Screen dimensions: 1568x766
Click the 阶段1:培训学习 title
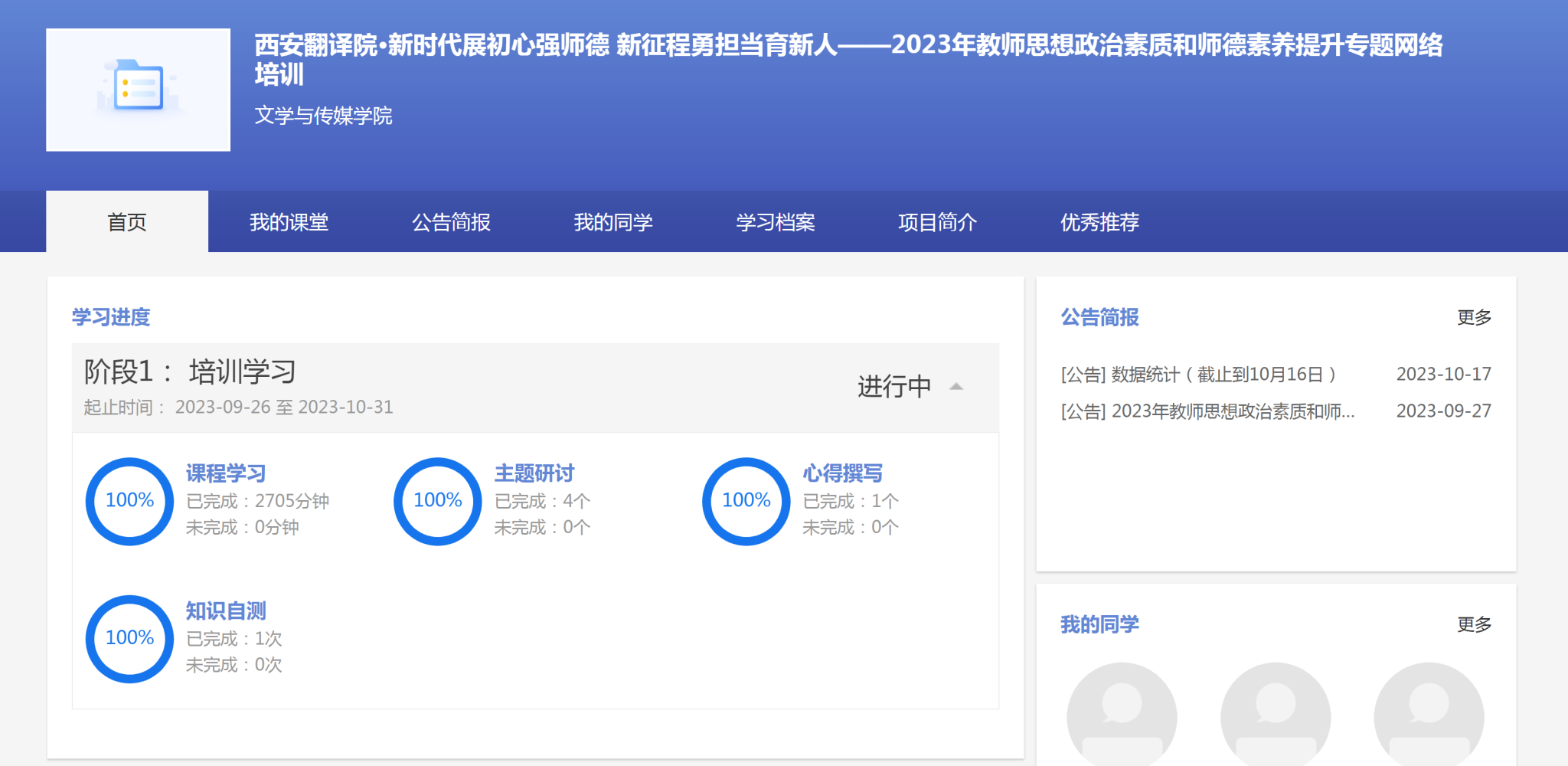[x=190, y=372]
